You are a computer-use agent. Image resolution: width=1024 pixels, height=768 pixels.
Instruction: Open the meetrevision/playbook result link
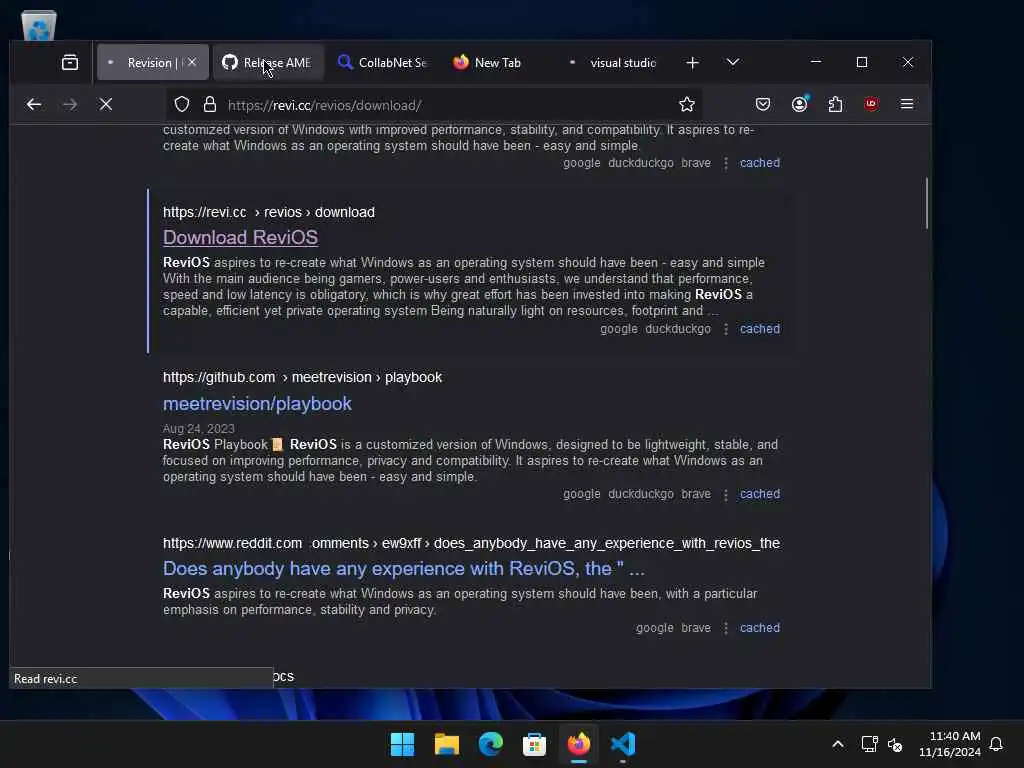coord(257,404)
